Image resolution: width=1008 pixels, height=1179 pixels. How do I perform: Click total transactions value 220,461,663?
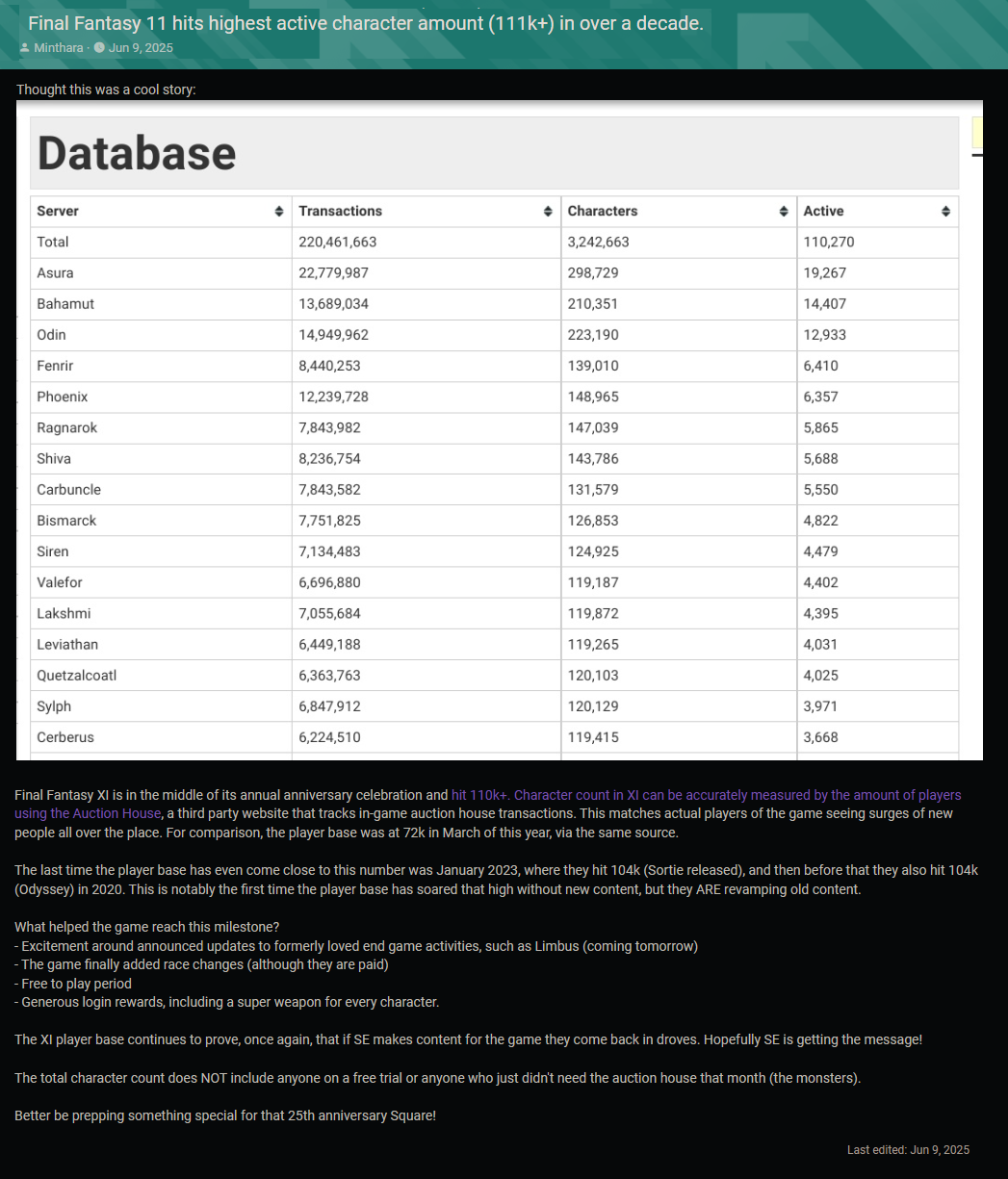click(x=338, y=242)
